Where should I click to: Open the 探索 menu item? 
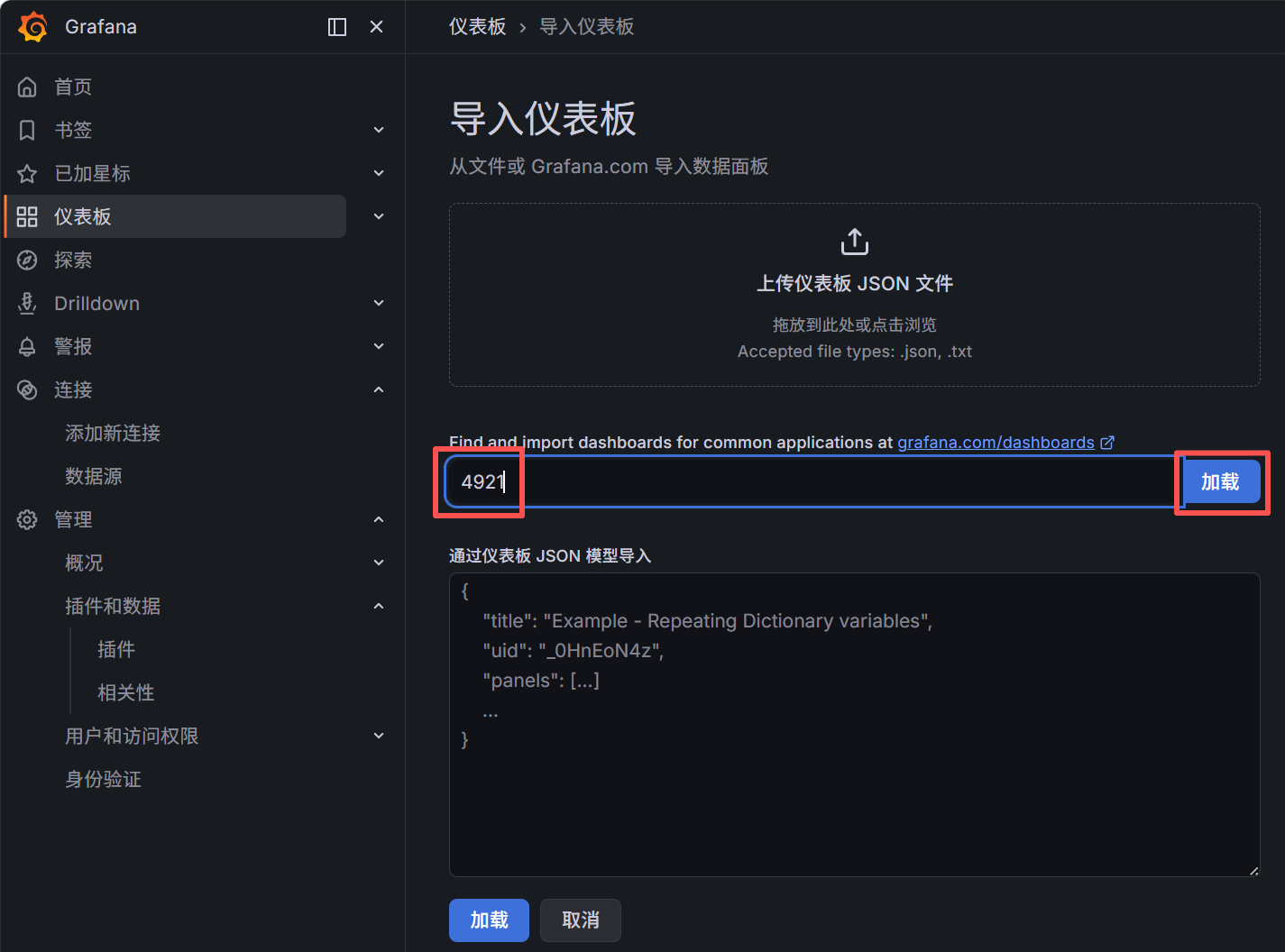[x=73, y=260]
